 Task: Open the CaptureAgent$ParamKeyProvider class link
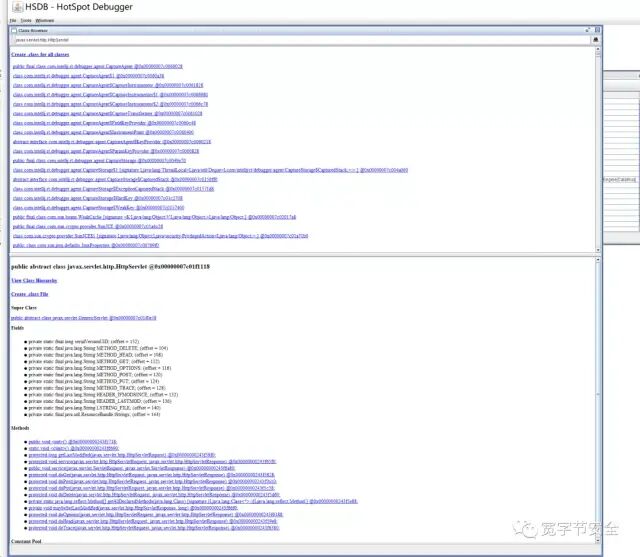[x=106, y=151]
